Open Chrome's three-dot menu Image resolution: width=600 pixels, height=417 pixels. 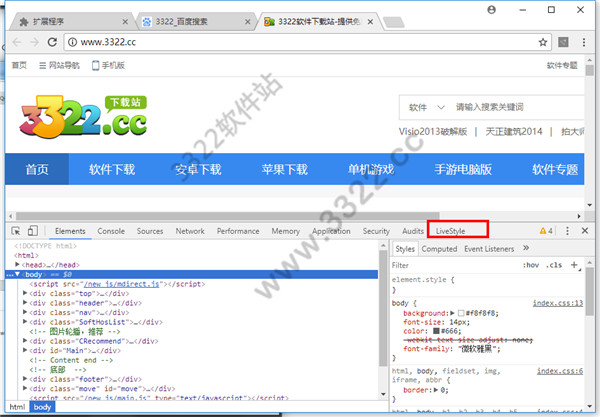(584, 42)
